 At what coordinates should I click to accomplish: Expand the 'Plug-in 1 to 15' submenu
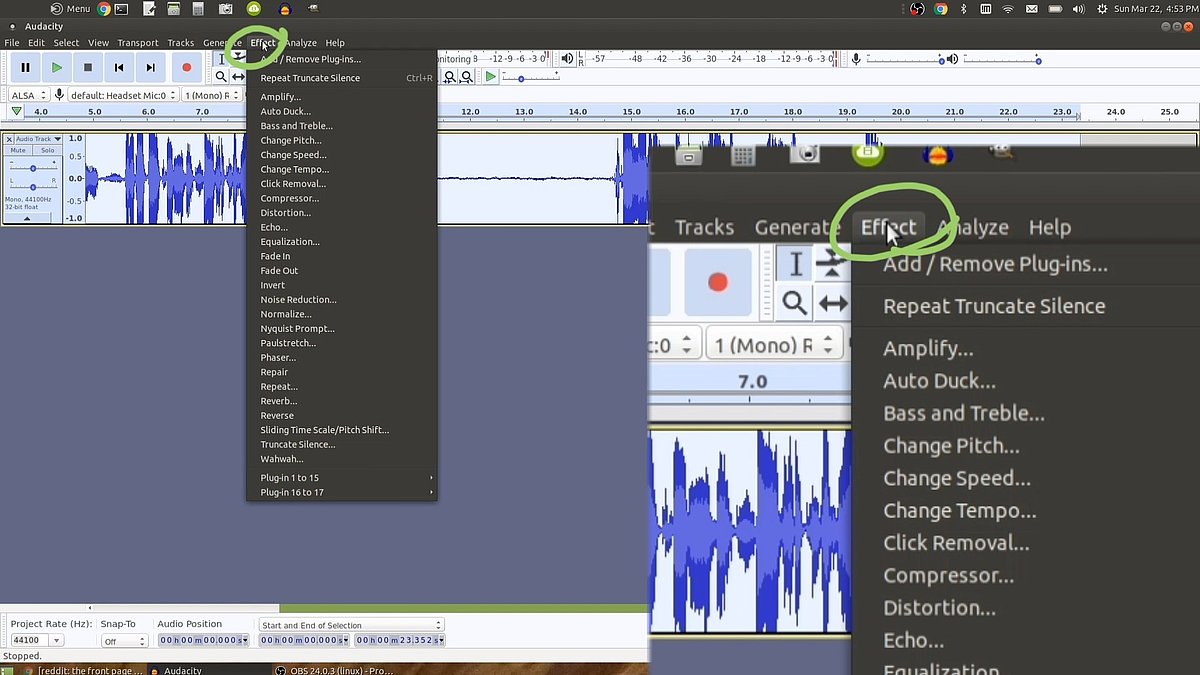(342, 478)
